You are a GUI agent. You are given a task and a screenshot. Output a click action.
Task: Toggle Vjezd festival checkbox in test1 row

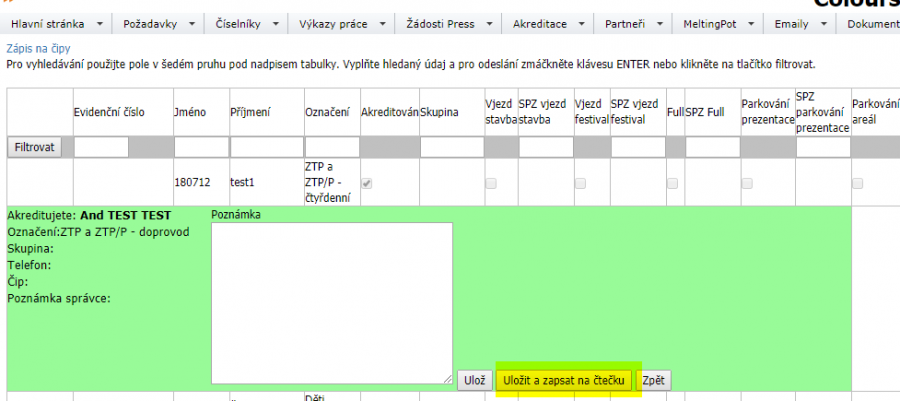[580, 183]
